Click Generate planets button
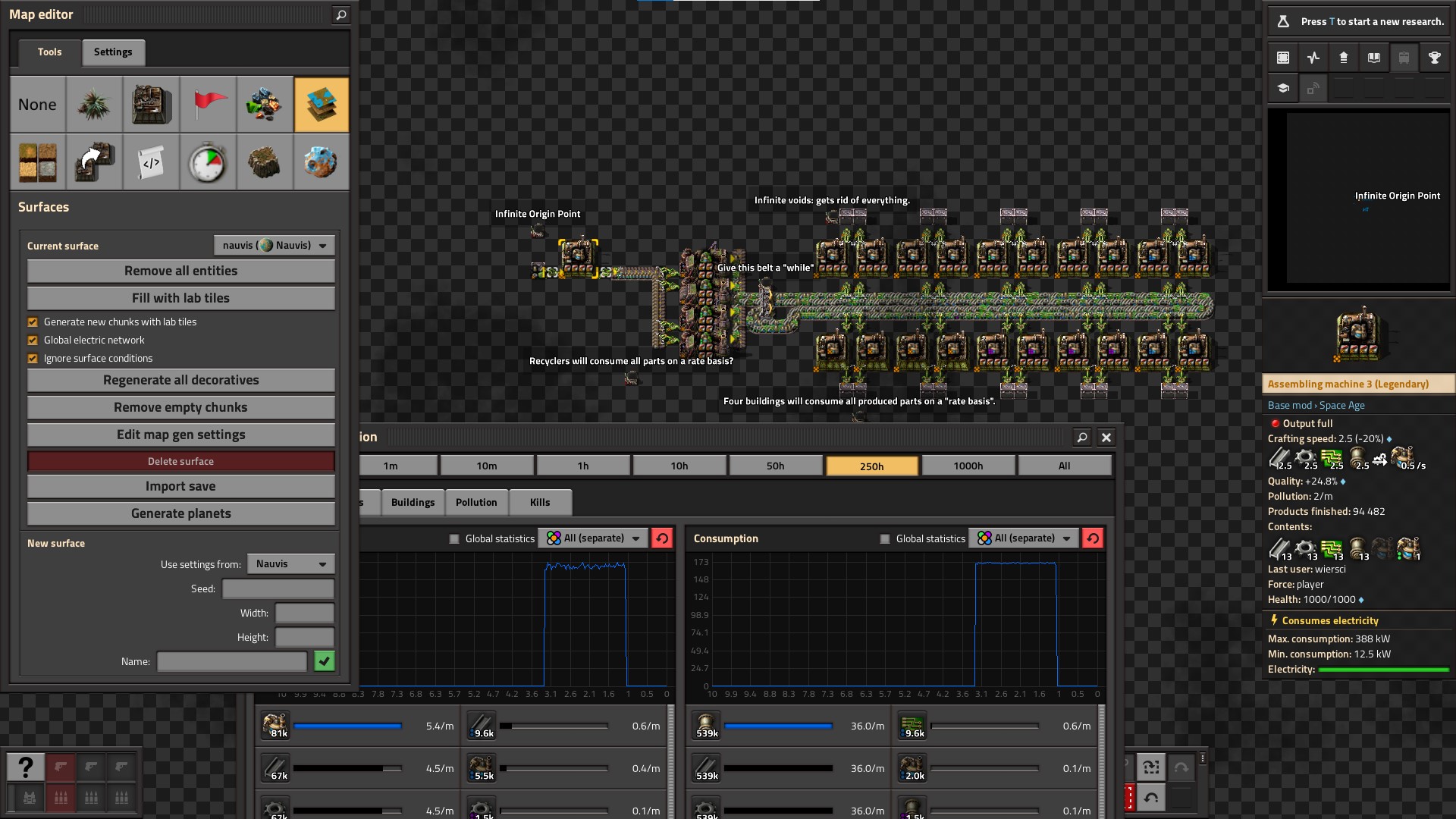Image resolution: width=1456 pixels, height=819 pixels. (180, 513)
